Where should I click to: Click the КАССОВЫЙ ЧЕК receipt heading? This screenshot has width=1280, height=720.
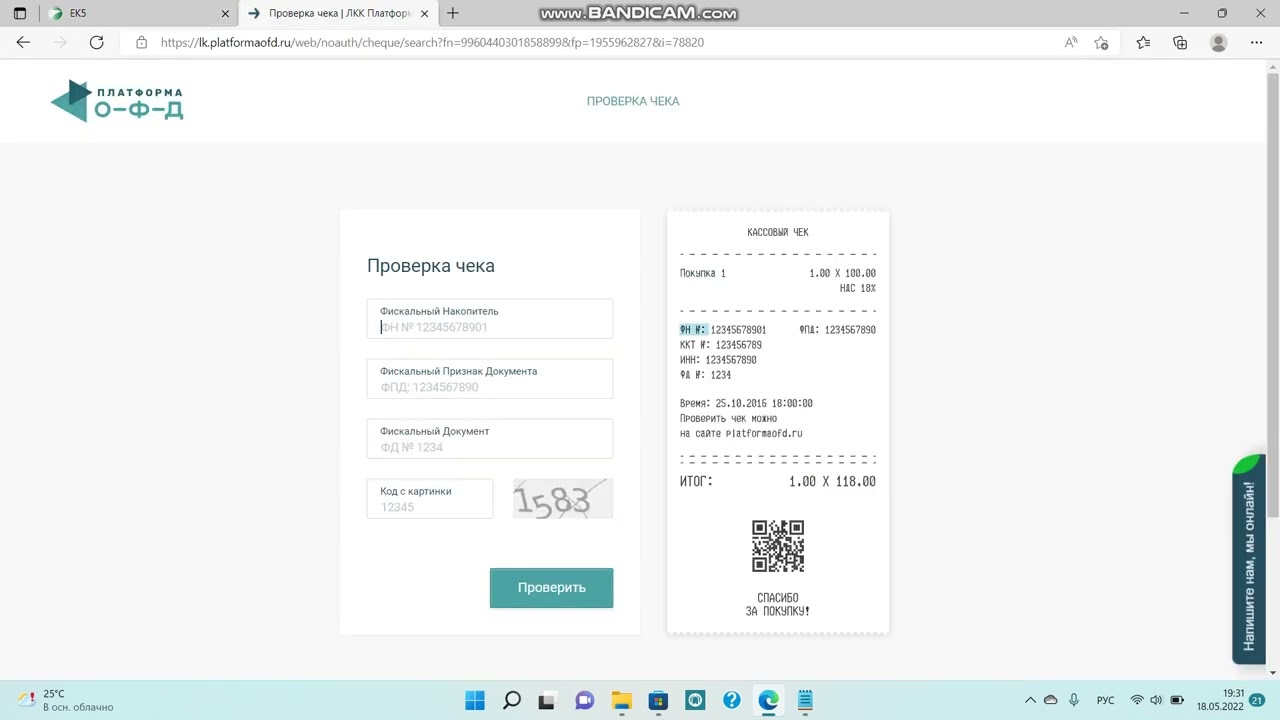pyautogui.click(x=778, y=232)
